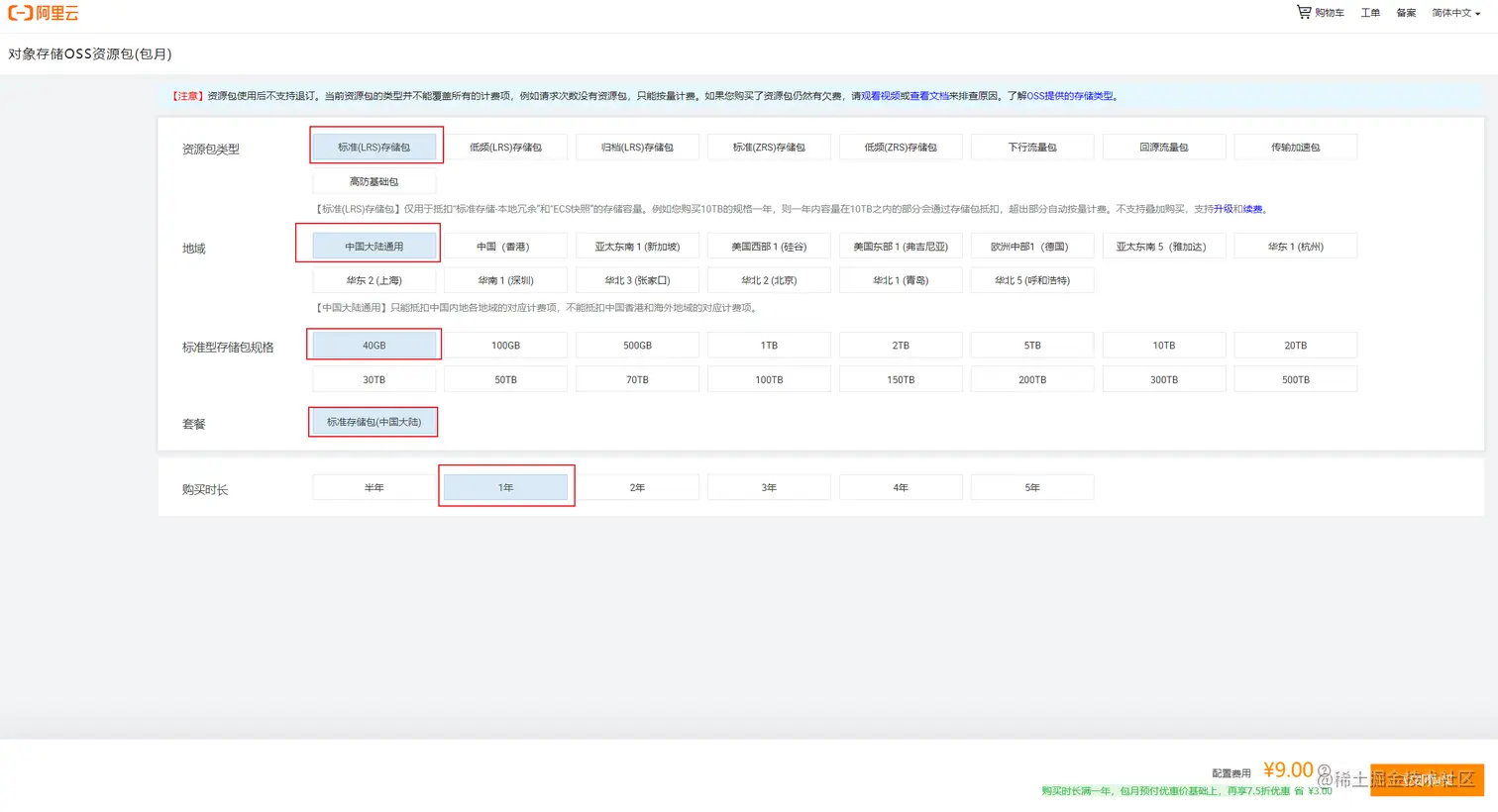Set purchase duration to 5年

pyautogui.click(x=1032, y=487)
